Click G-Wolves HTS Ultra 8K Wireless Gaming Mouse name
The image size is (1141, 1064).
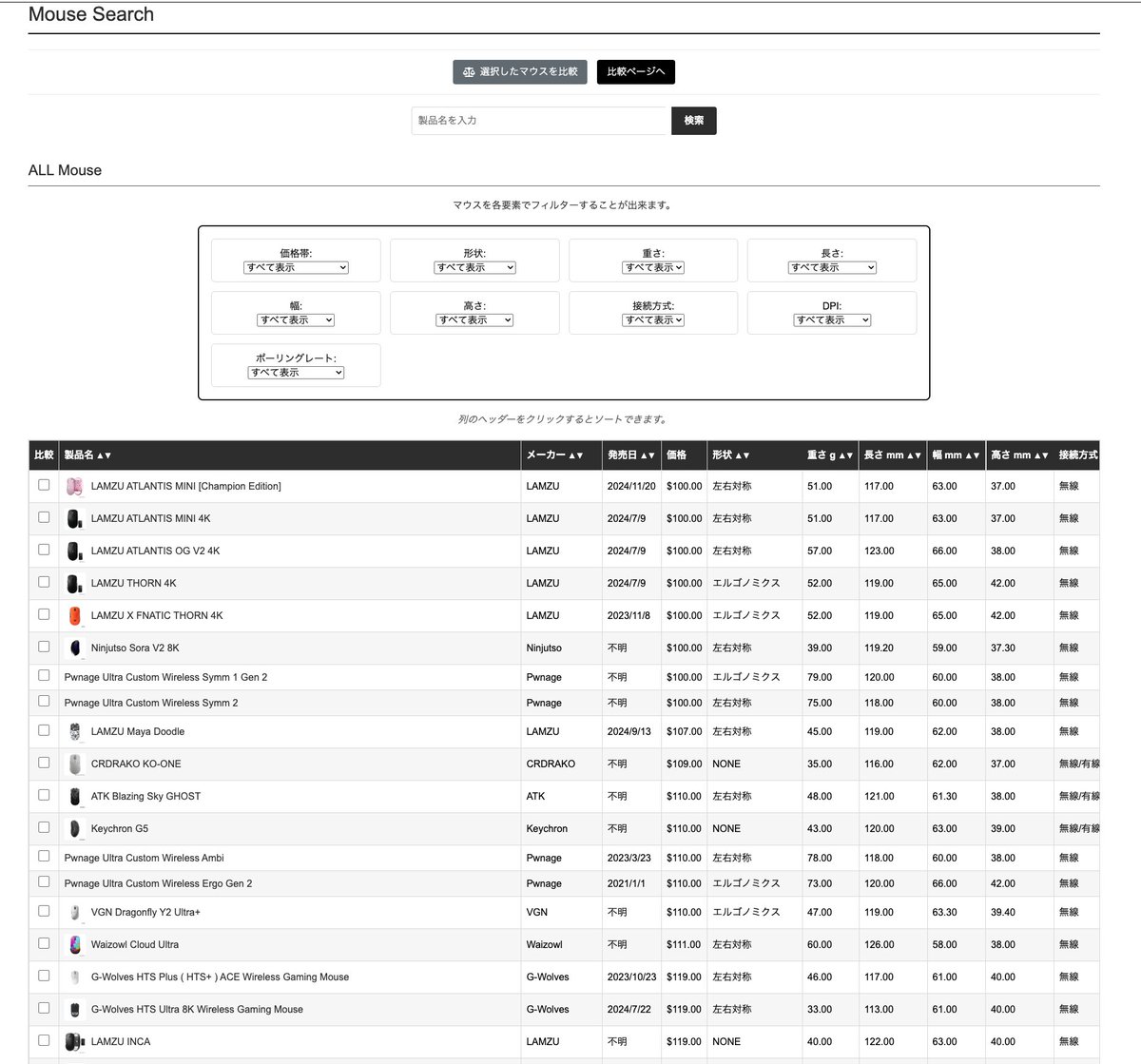(x=197, y=1010)
